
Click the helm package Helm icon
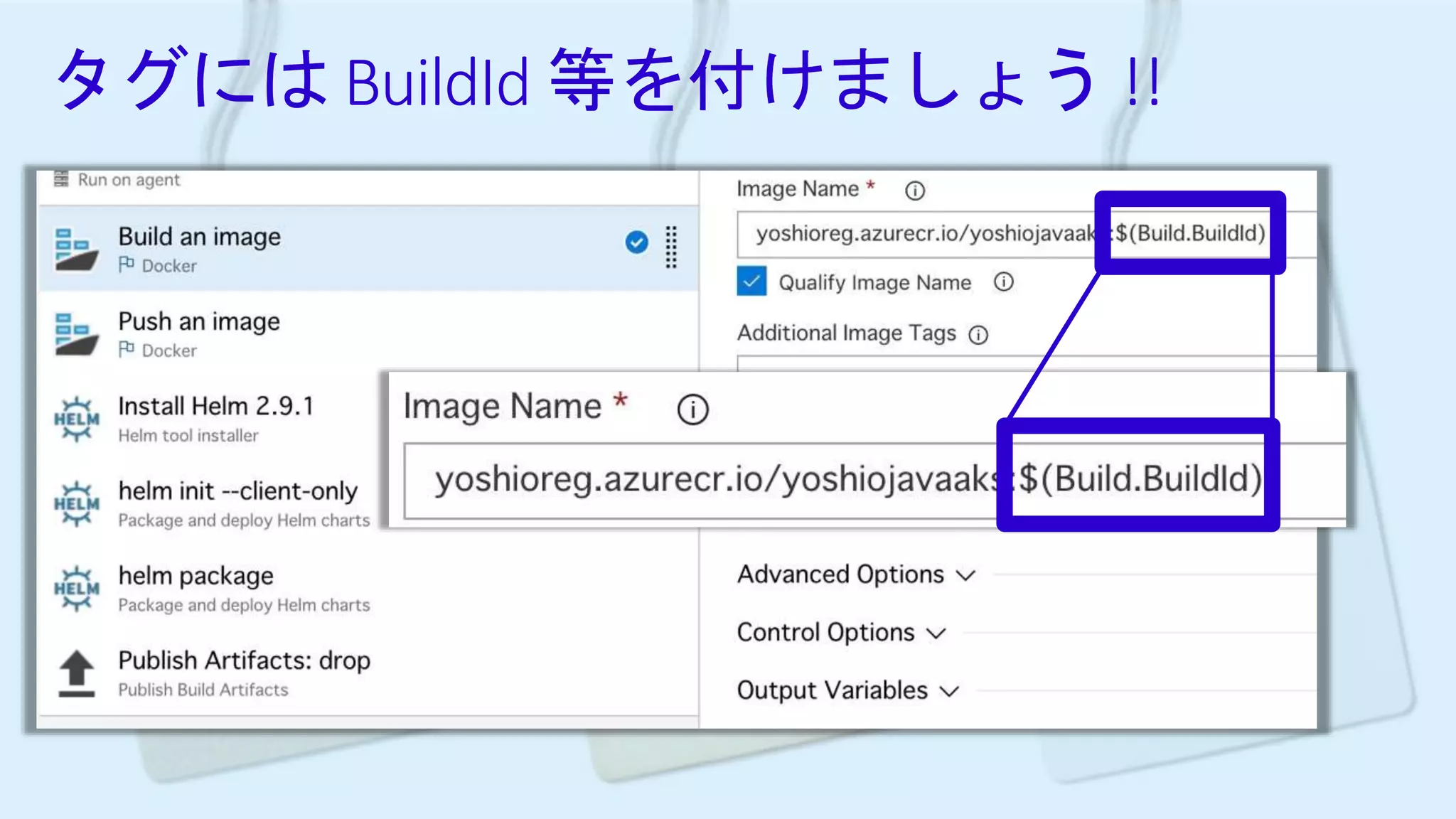point(77,589)
